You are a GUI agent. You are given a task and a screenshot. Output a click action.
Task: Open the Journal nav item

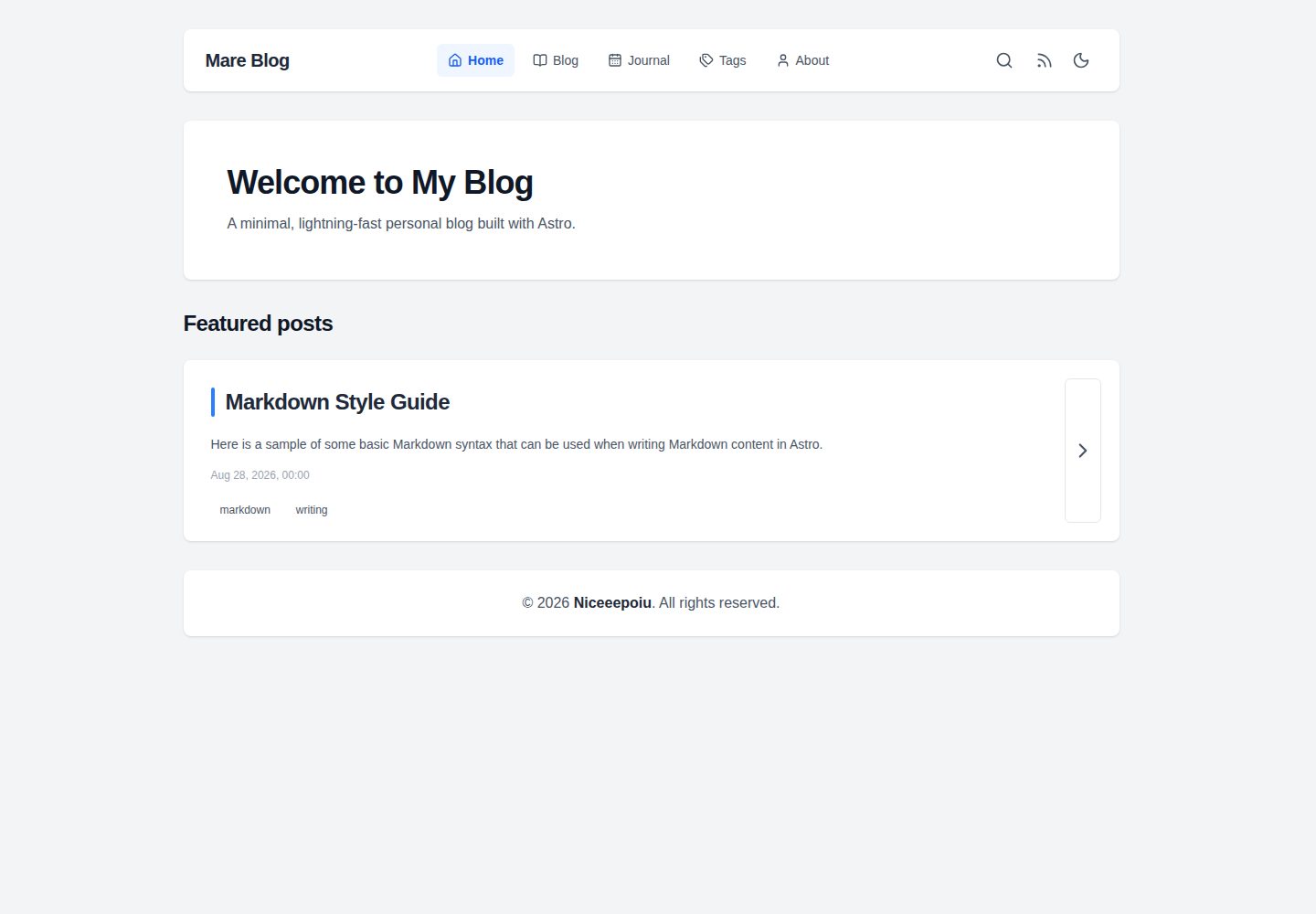(639, 60)
